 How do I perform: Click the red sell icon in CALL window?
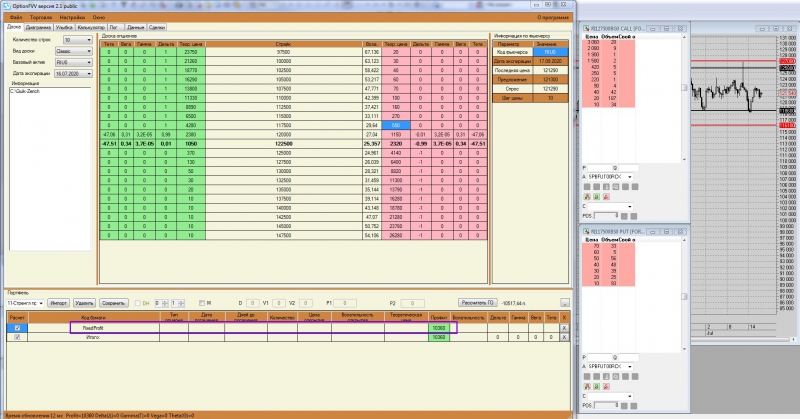coord(606,196)
